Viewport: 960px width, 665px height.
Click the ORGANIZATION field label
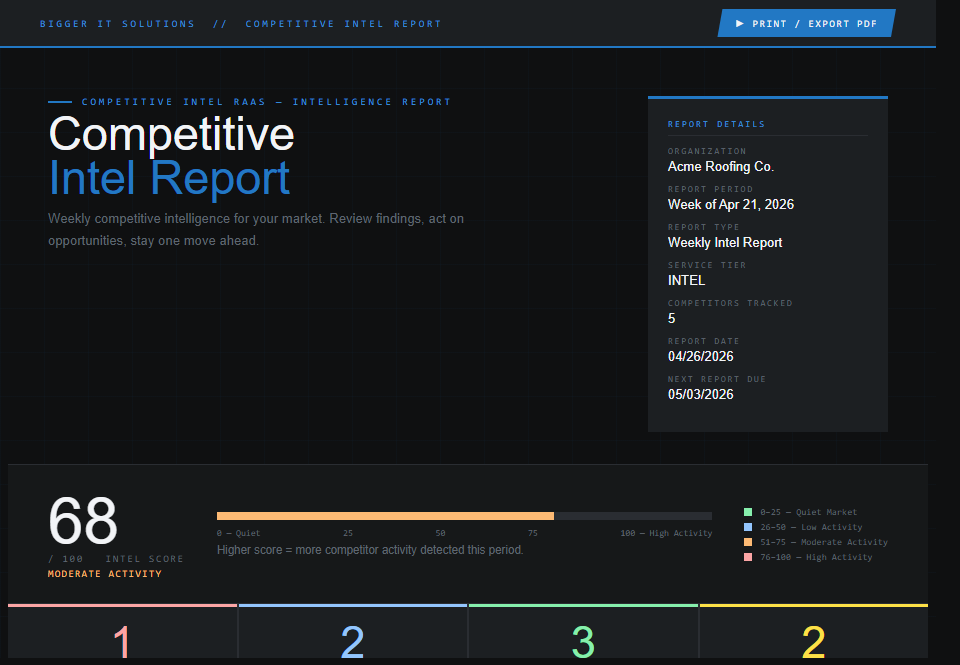[707, 151]
